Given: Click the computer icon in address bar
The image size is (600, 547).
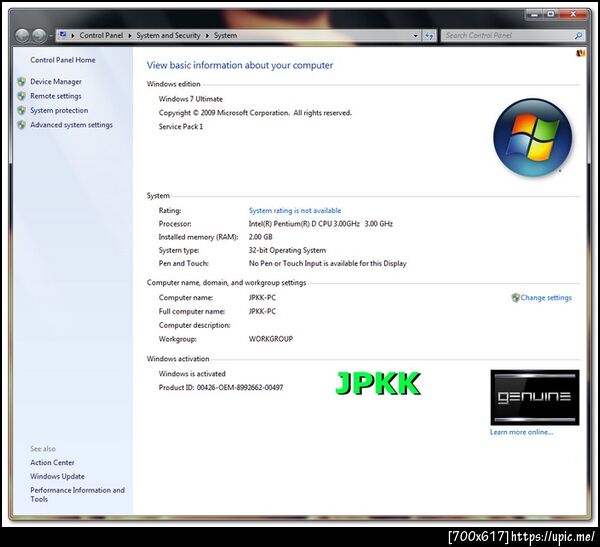Looking at the screenshot, I should 63,35.
